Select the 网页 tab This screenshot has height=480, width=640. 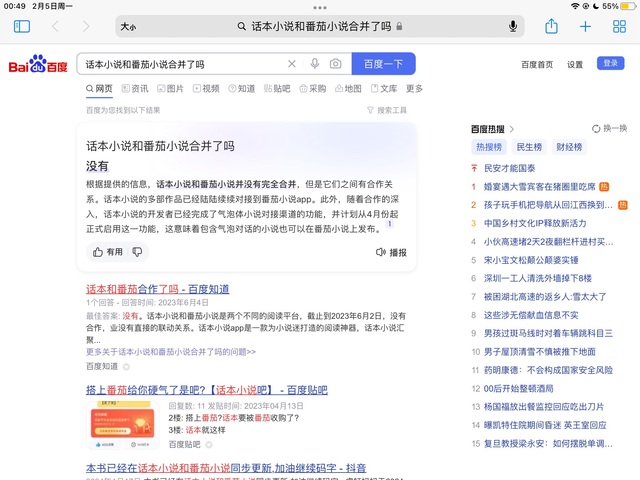tap(99, 89)
